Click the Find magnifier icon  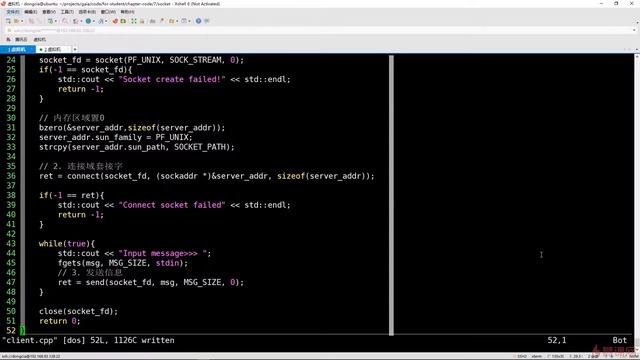[65, 21]
